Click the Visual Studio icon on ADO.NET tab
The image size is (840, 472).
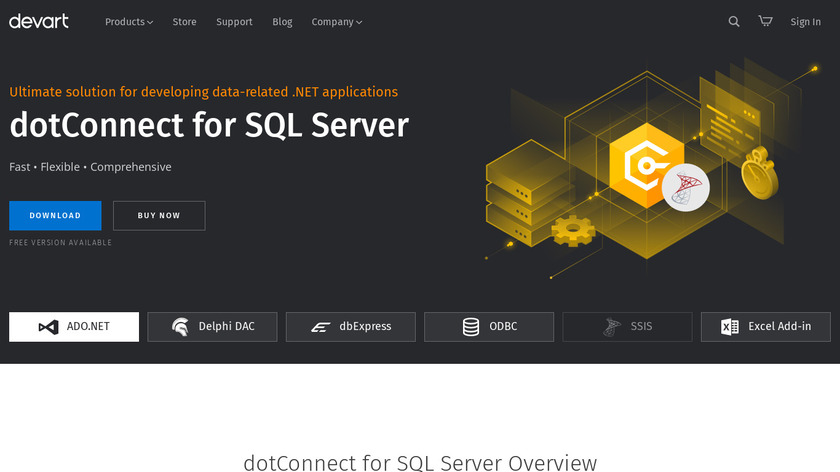(47, 327)
